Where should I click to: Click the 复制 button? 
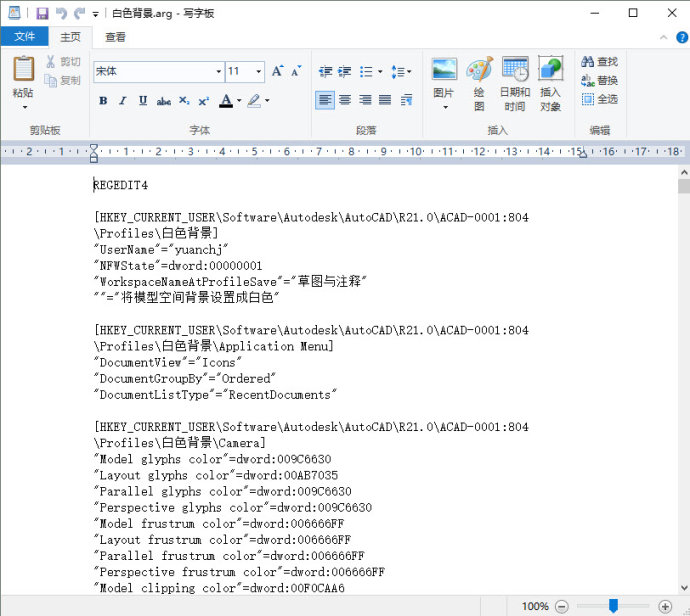[x=63, y=81]
